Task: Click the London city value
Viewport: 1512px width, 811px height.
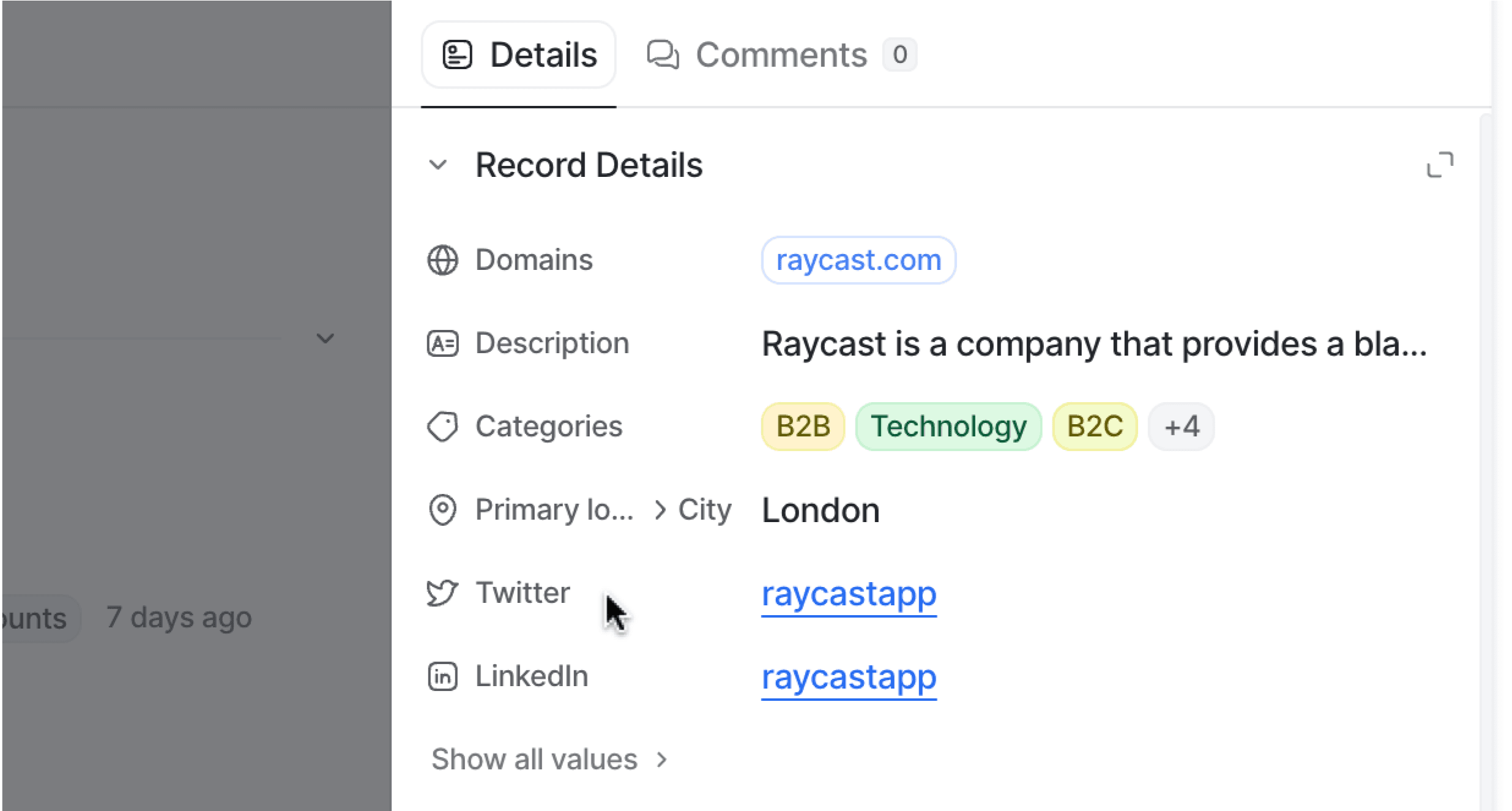Action: pyautogui.click(x=820, y=510)
